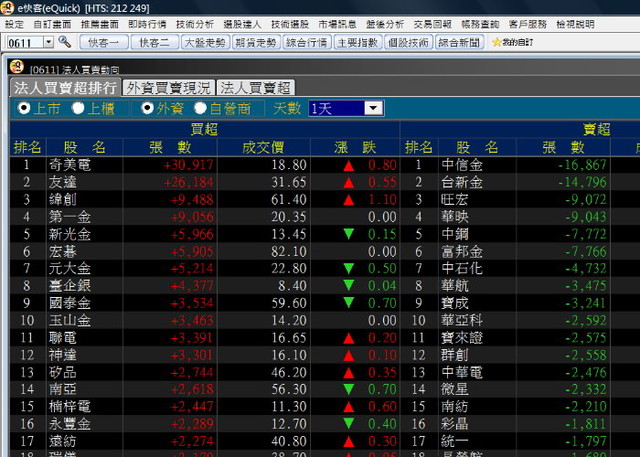The height and width of the screenshot is (457, 640).
Task: Select the 台新金 stock name
Action: (x=462, y=182)
